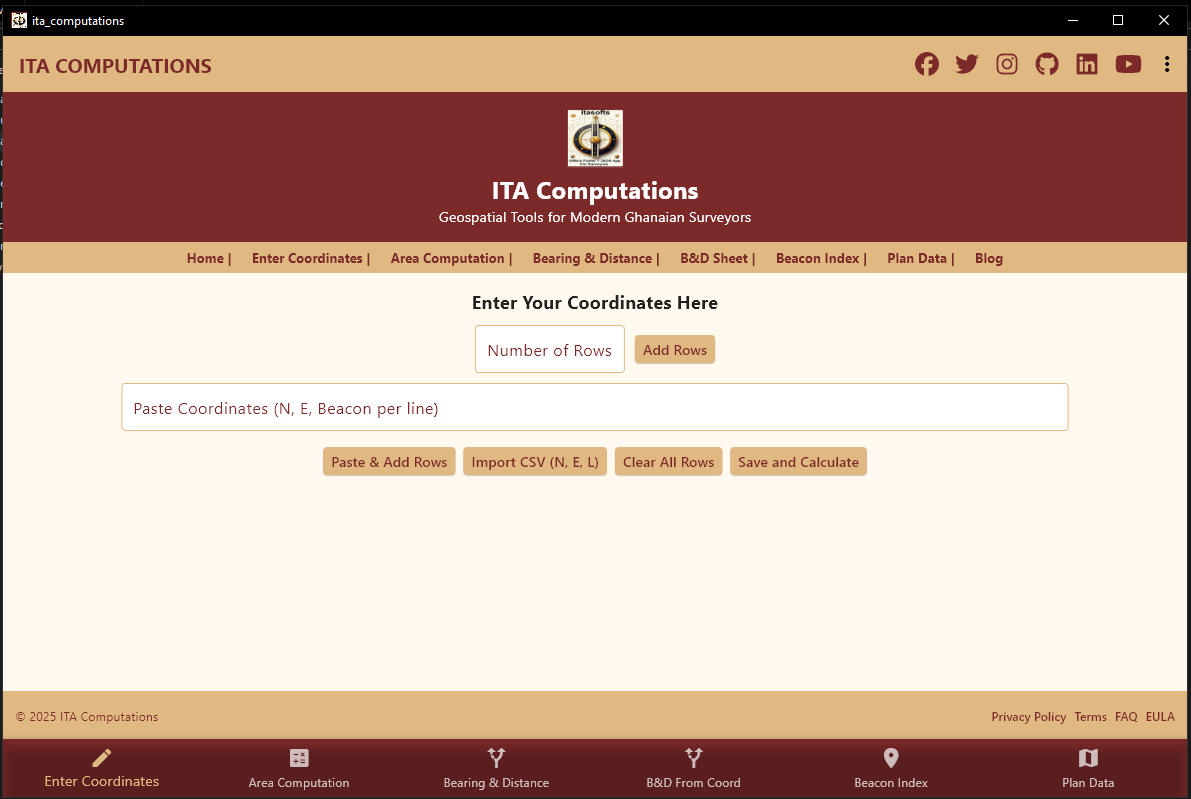
Task: Open Beacon Index in top navigation menu
Action: tap(817, 258)
